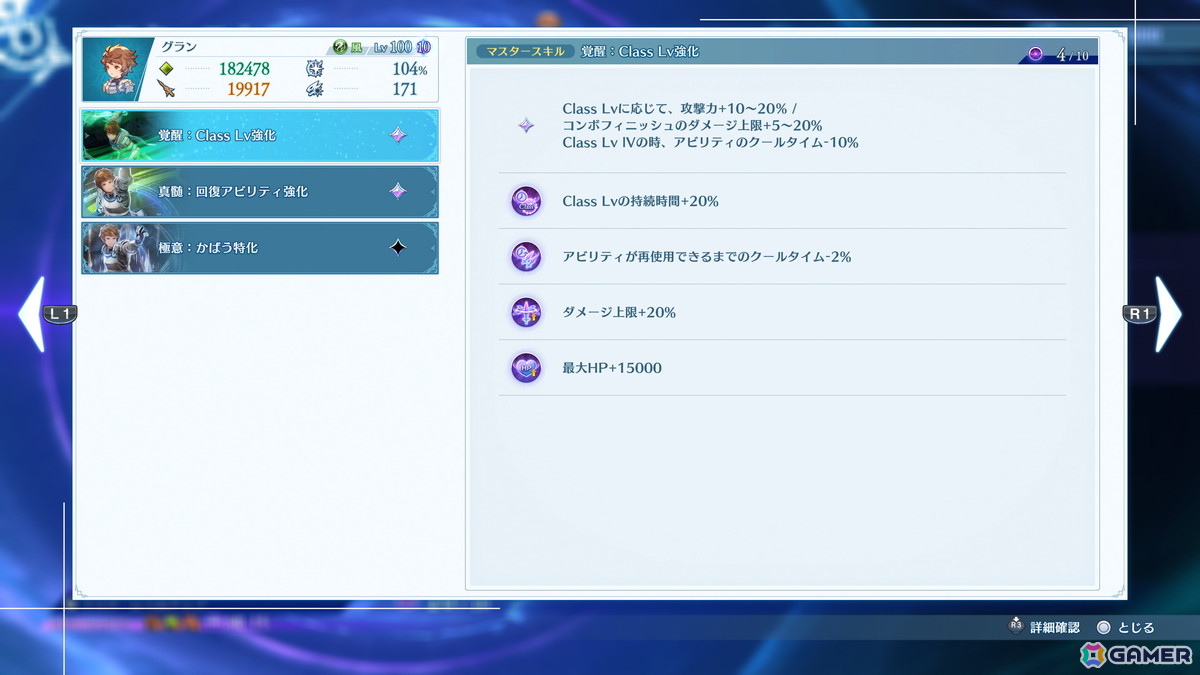
Task: Click the attack value 19917
Action: point(248,90)
